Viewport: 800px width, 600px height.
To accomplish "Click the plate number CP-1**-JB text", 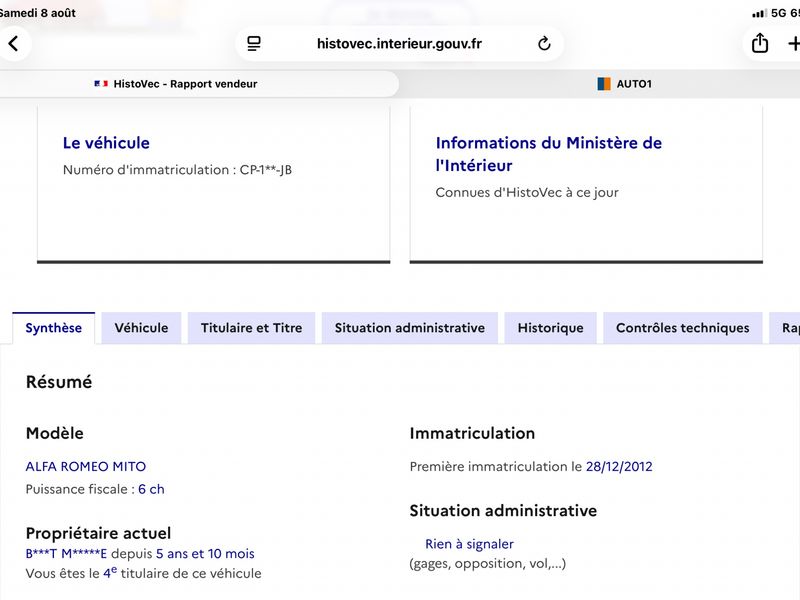I will coord(266,170).
